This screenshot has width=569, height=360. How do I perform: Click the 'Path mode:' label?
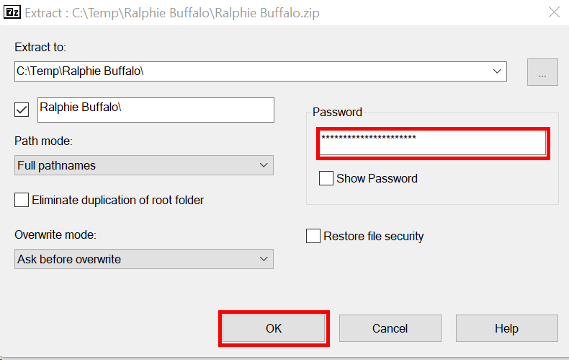44,141
